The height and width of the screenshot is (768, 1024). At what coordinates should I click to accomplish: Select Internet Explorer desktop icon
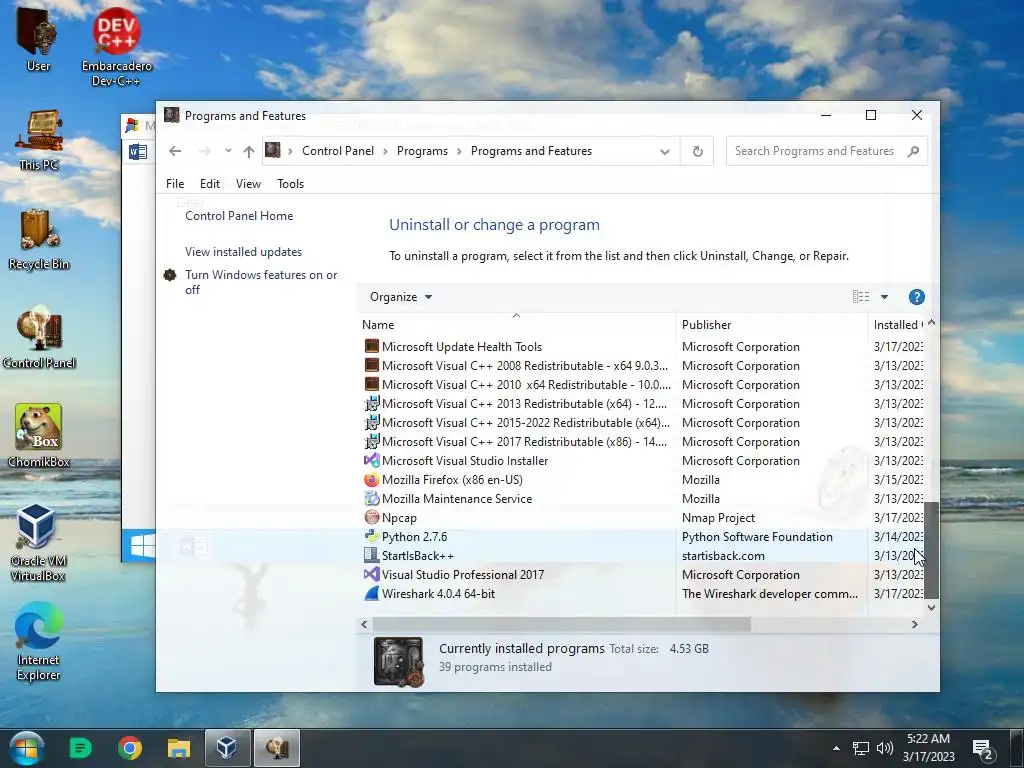coord(38,641)
